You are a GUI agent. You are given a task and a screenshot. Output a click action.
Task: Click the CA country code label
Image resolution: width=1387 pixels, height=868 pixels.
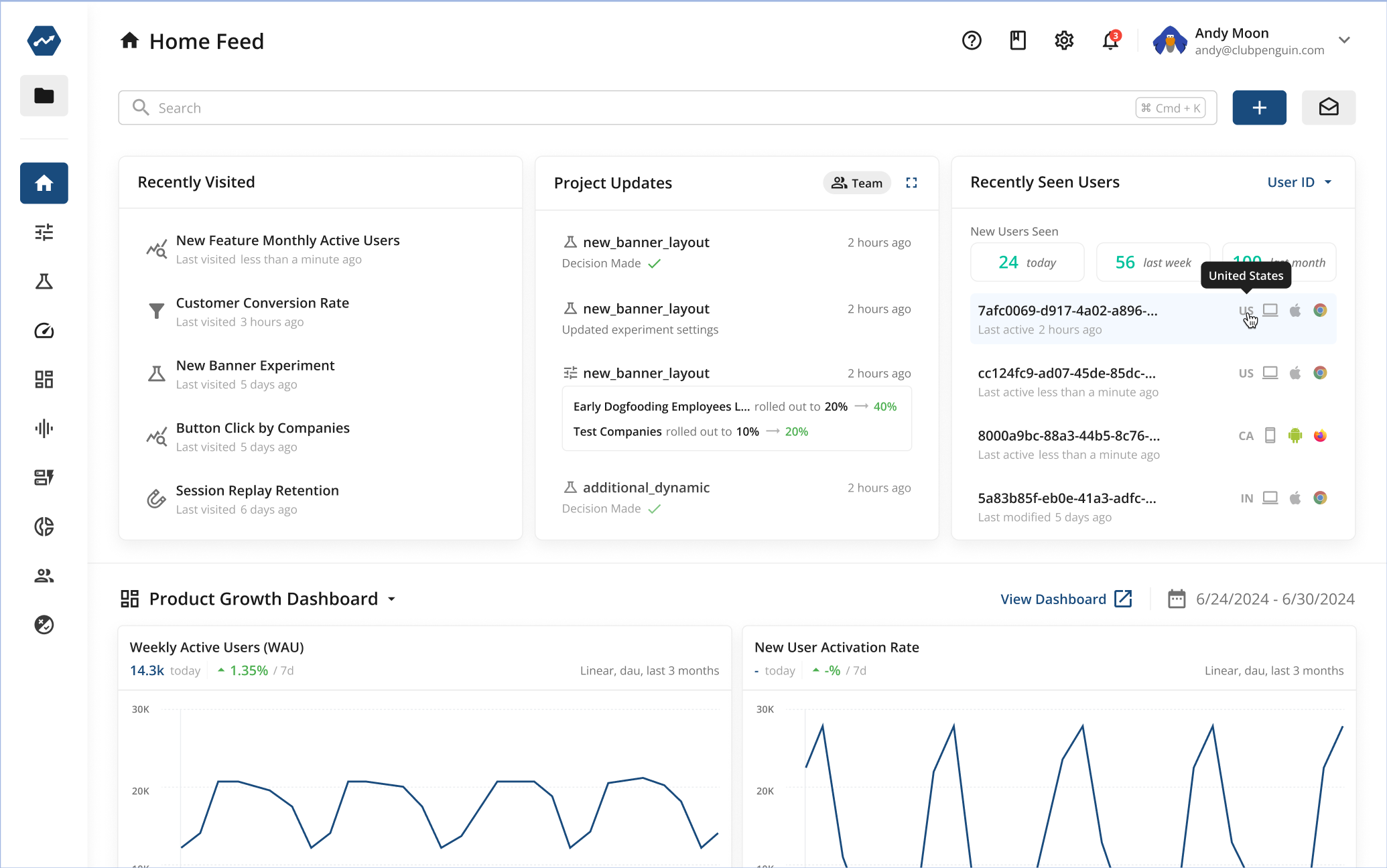point(1246,436)
